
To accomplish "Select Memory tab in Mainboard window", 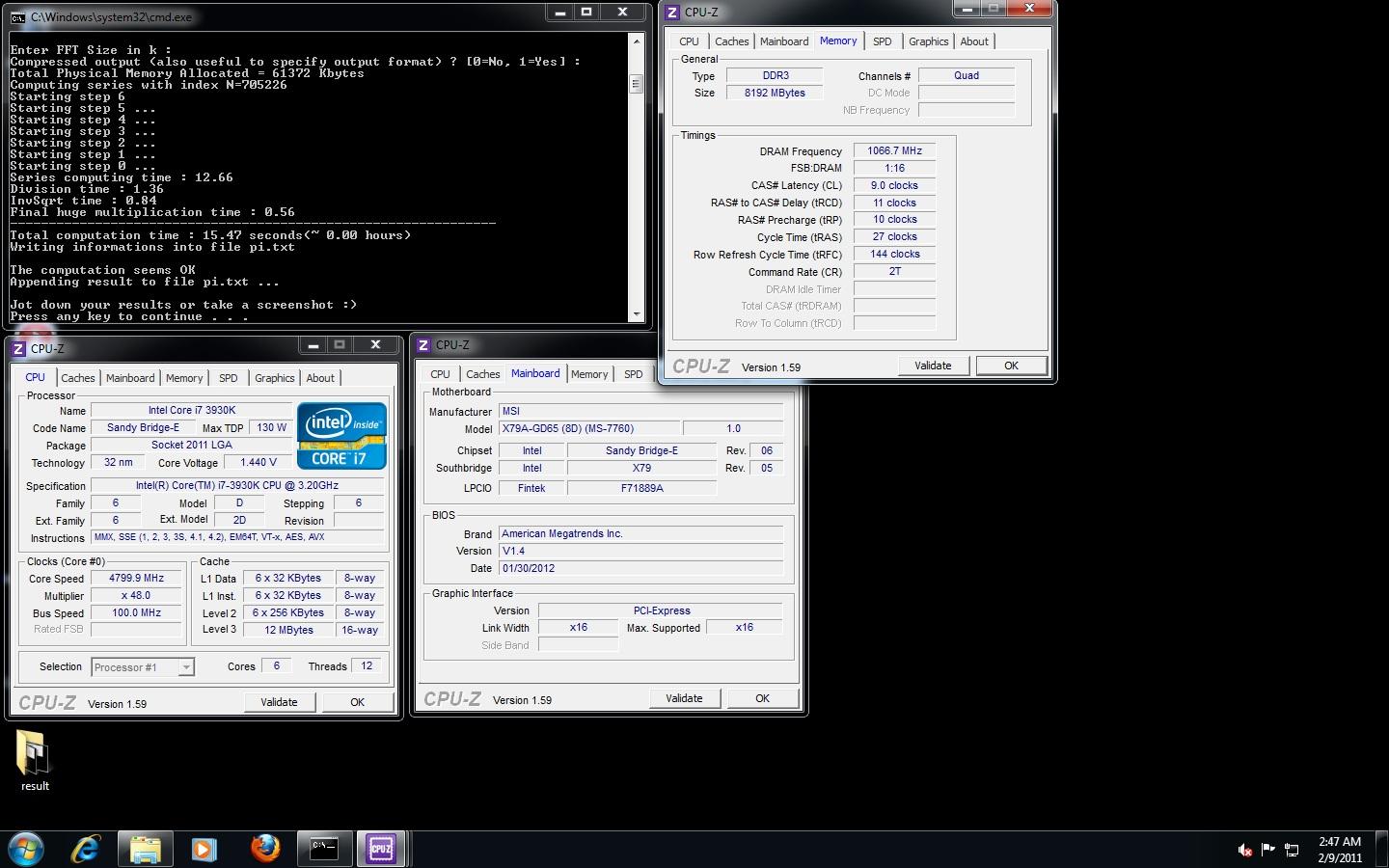I will pyautogui.click(x=589, y=374).
